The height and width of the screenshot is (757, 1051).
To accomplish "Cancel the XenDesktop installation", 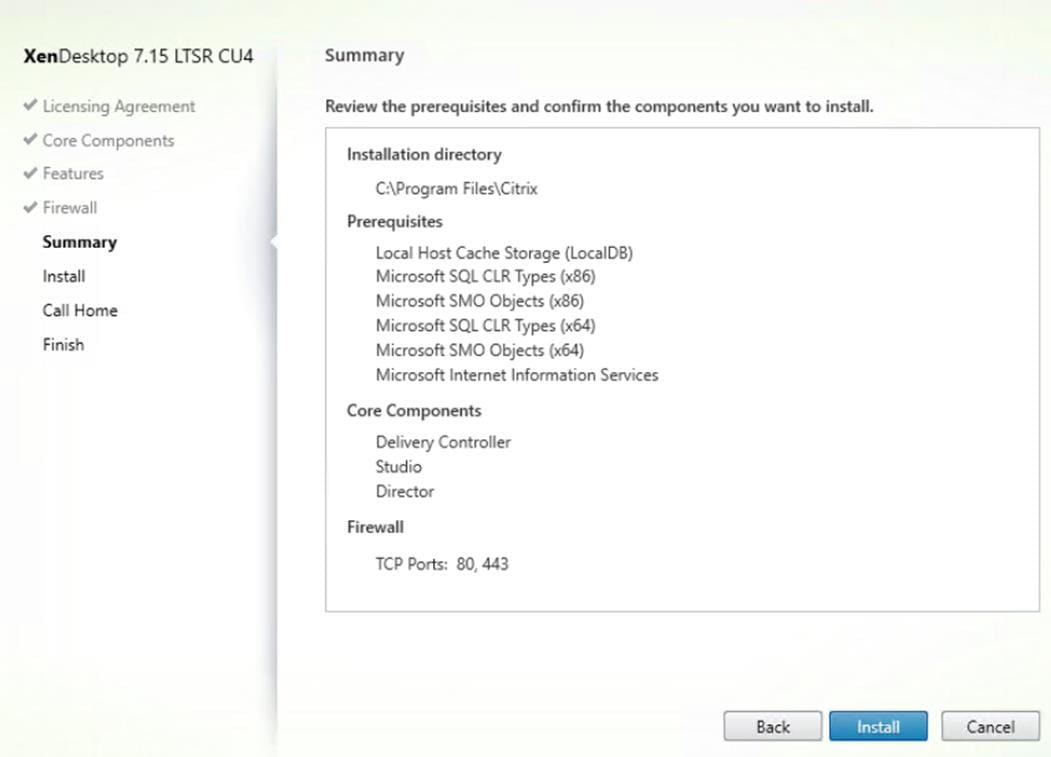I will [x=990, y=726].
